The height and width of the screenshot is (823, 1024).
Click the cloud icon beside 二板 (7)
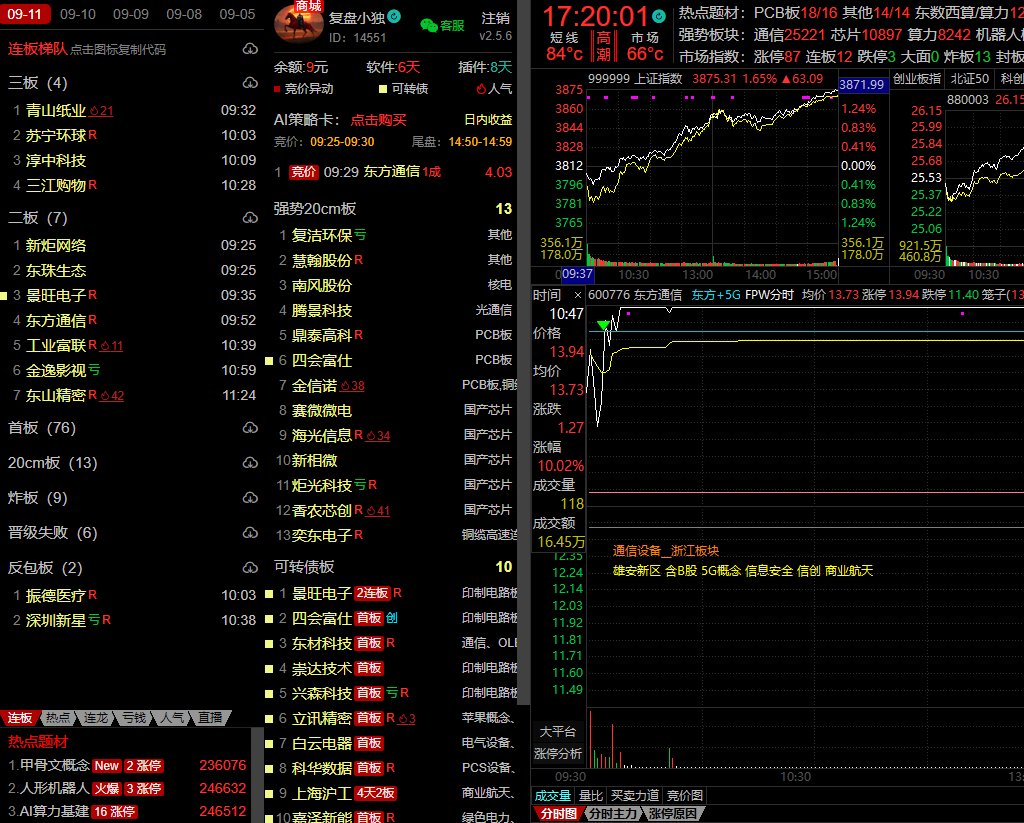(250, 218)
